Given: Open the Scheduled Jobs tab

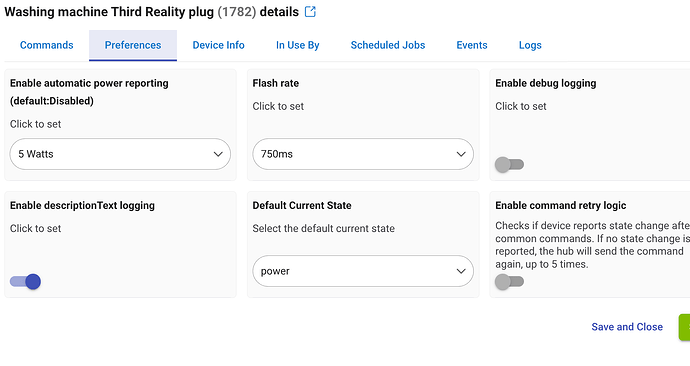Looking at the screenshot, I should click(388, 45).
